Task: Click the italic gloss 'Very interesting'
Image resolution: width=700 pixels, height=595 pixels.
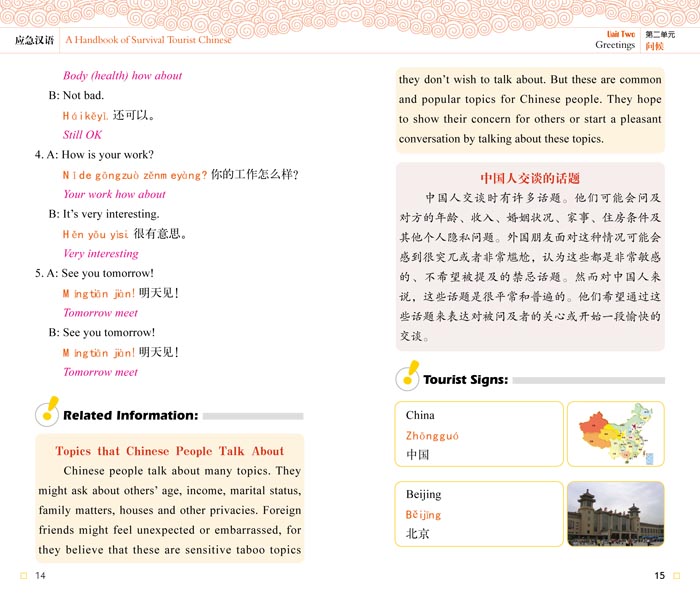Action: (x=101, y=254)
